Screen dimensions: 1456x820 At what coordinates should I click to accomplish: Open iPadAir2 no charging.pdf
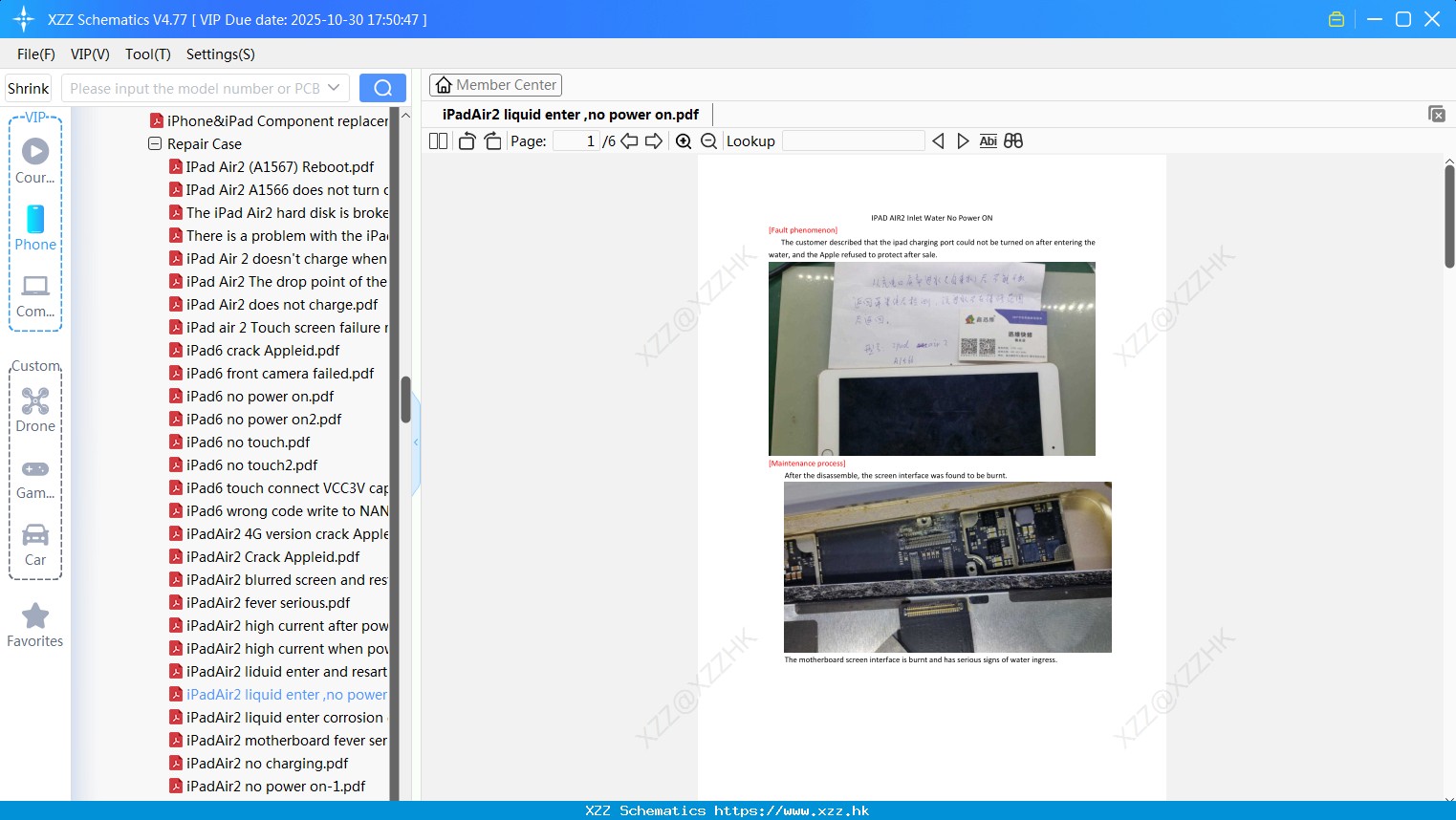pos(259,764)
